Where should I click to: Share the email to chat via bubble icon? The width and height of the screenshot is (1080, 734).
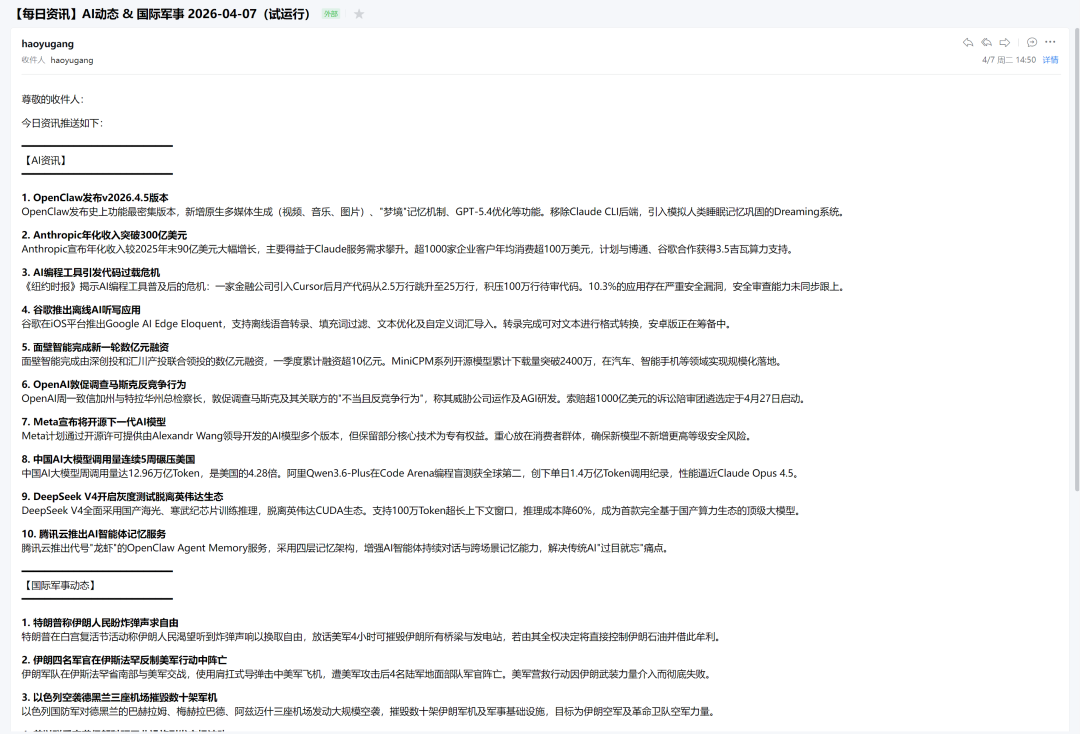(x=1032, y=43)
